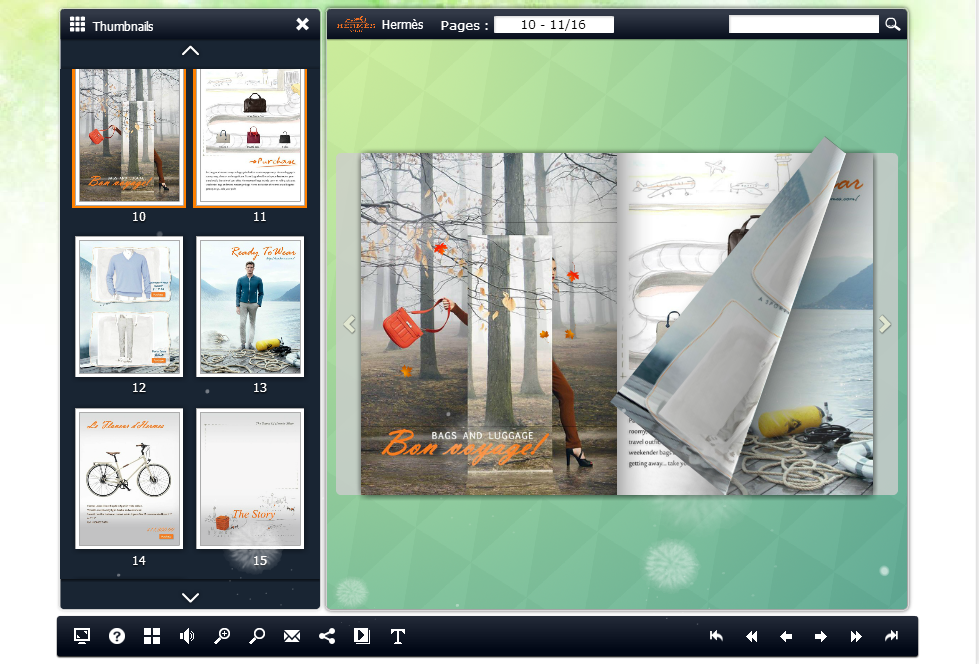Click the Hermès logo in the header

click(356, 22)
